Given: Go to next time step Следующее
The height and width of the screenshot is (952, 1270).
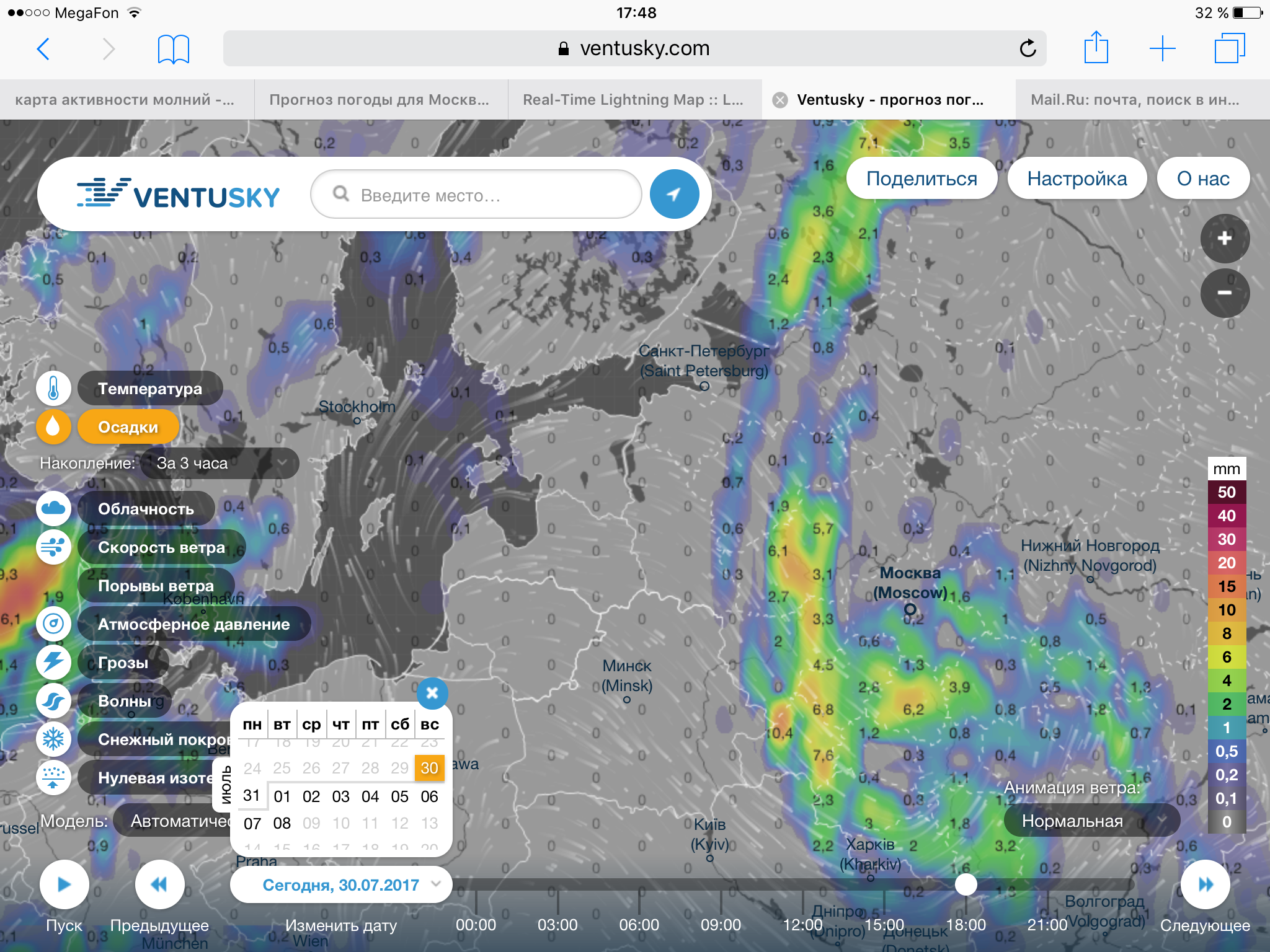Looking at the screenshot, I should (1206, 884).
